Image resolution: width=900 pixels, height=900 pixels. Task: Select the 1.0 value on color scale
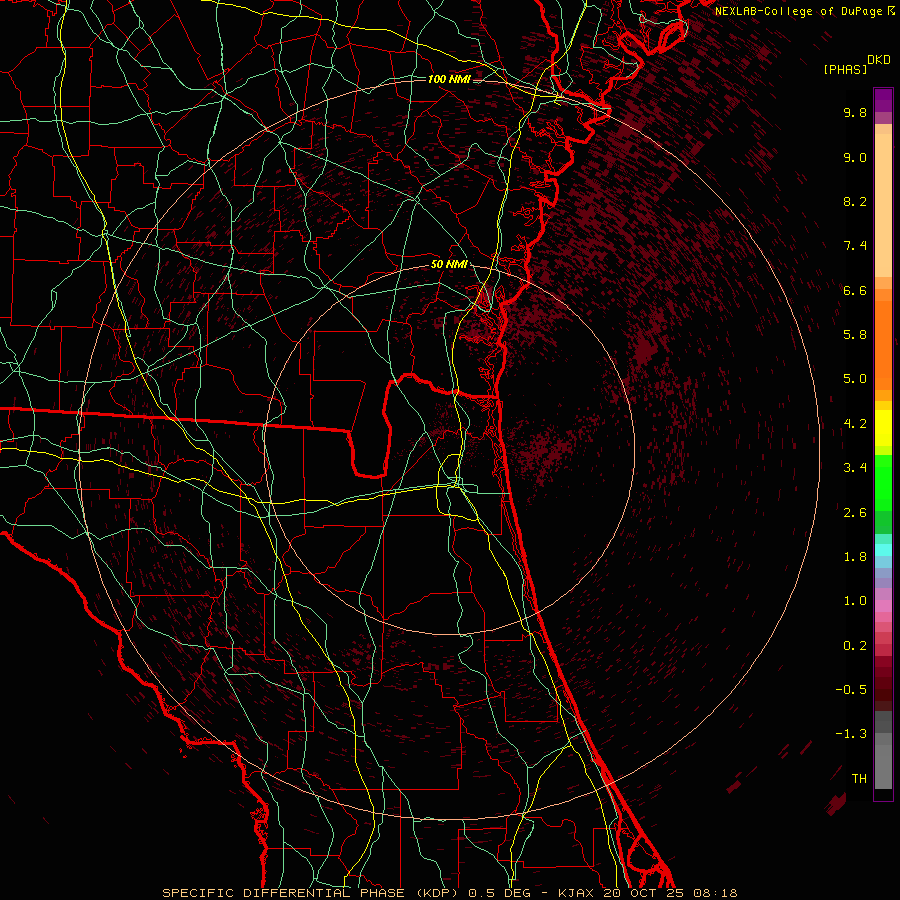coord(855,601)
